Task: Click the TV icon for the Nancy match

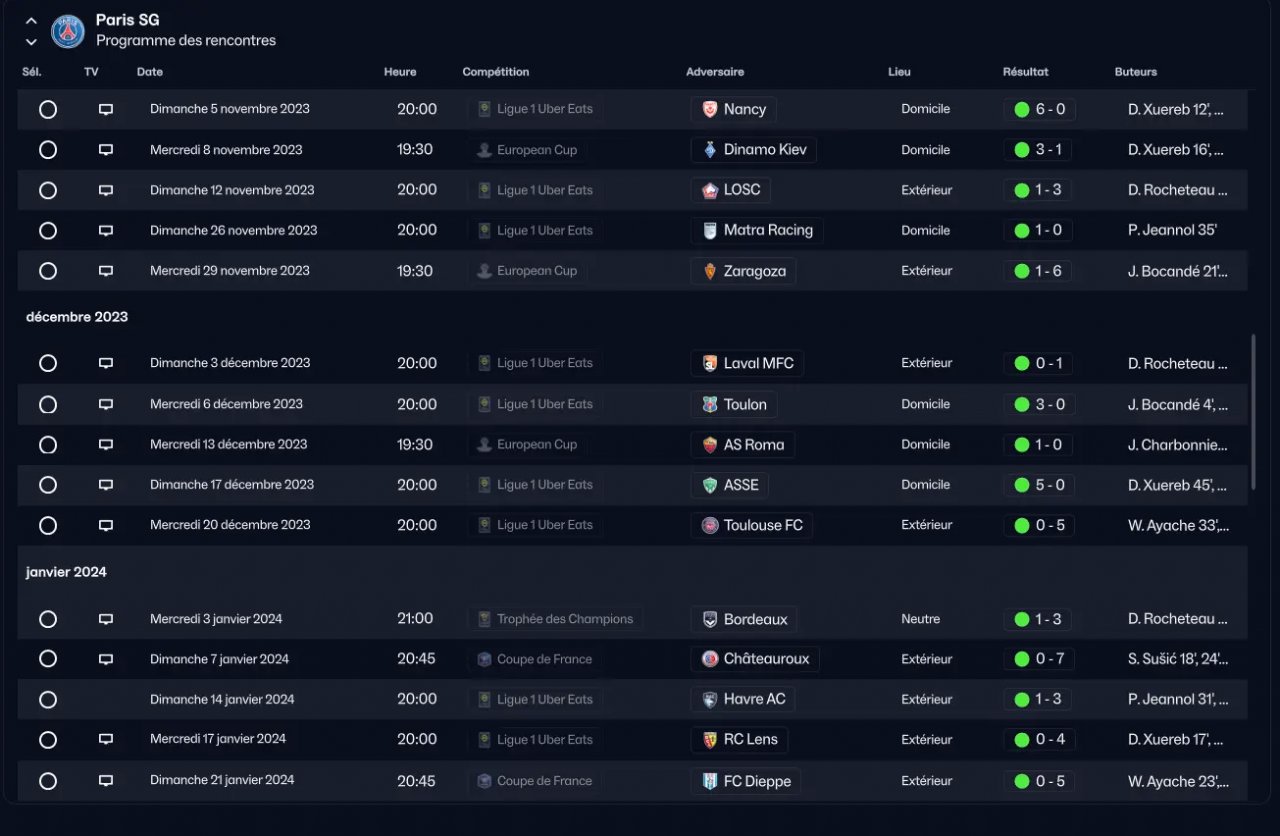Action: (x=106, y=110)
